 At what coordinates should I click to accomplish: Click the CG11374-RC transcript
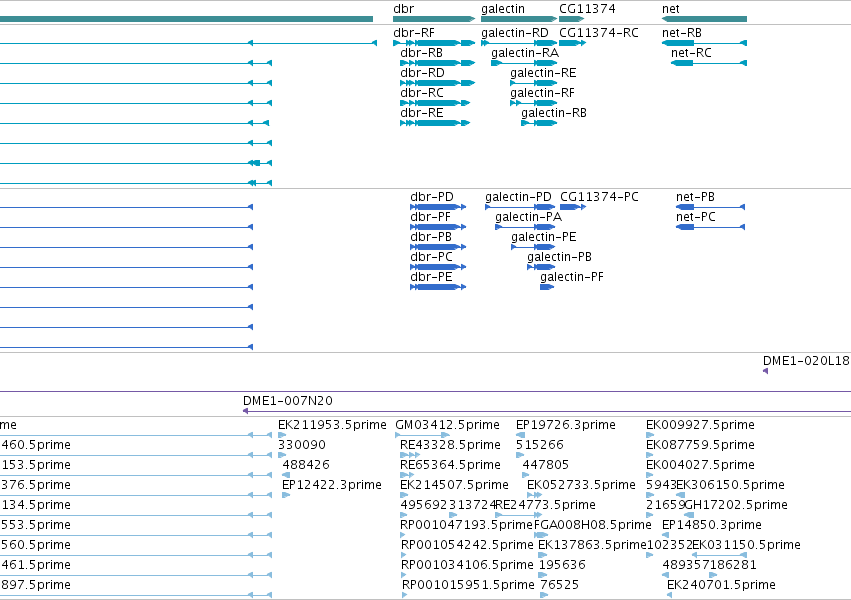click(573, 43)
